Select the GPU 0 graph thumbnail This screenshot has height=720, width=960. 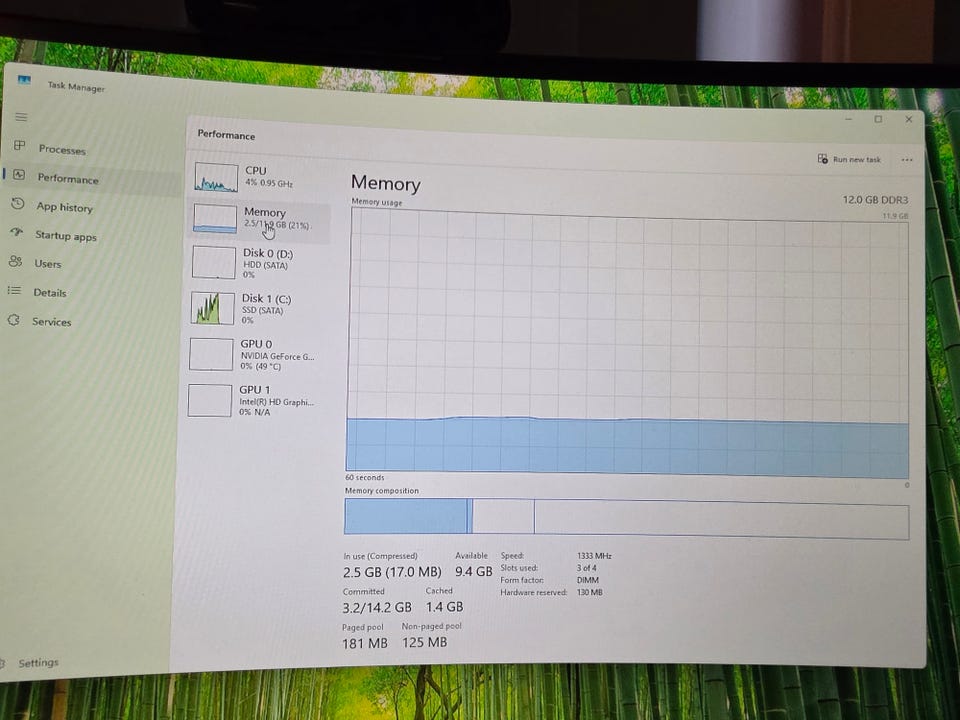point(211,354)
